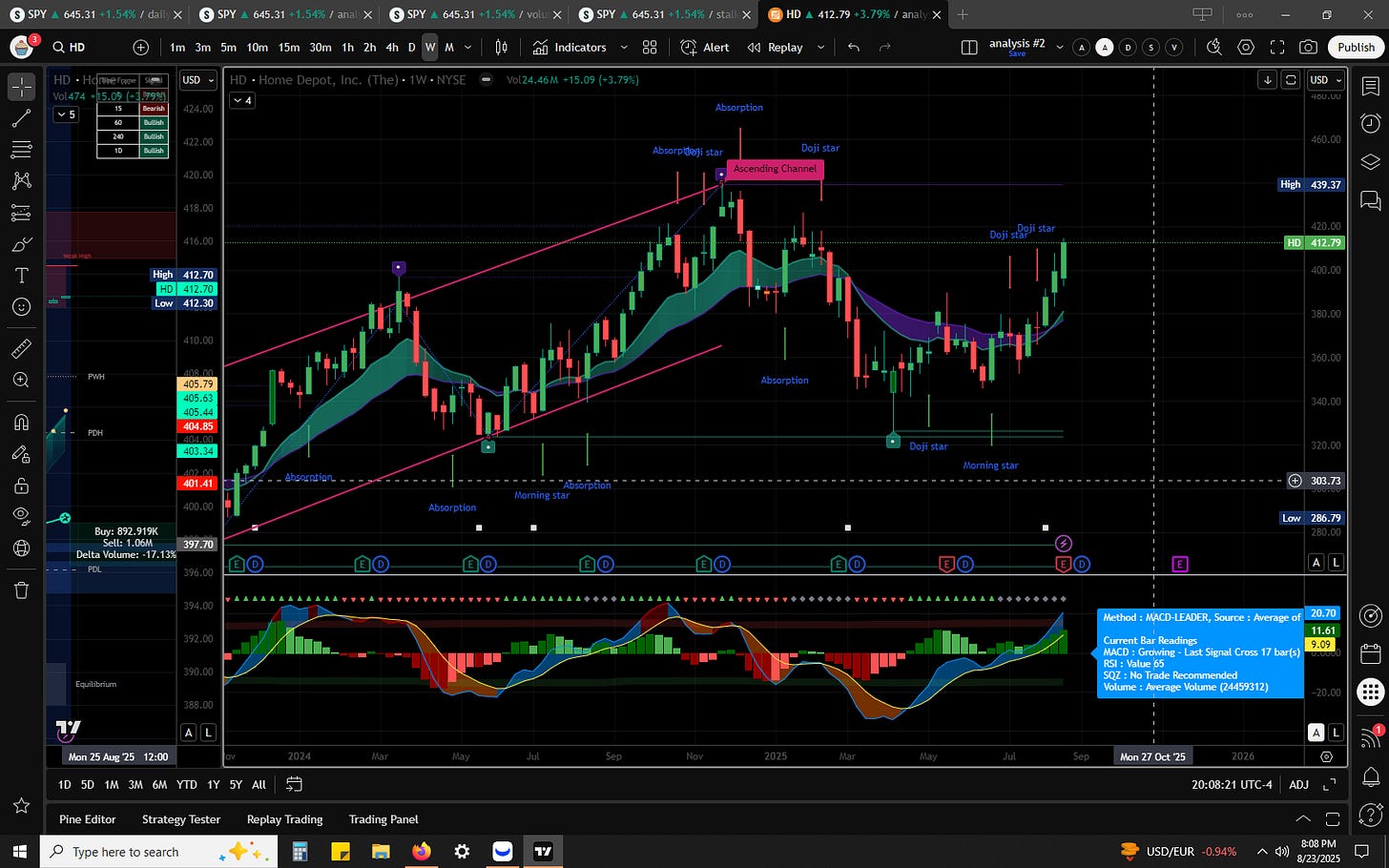Select the ruler measure tool

coord(21,348)
